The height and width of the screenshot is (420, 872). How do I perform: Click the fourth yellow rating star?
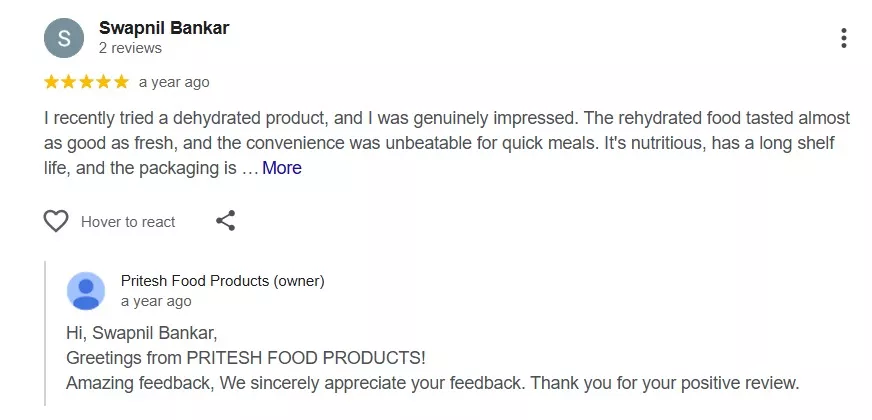coord(104,81)
